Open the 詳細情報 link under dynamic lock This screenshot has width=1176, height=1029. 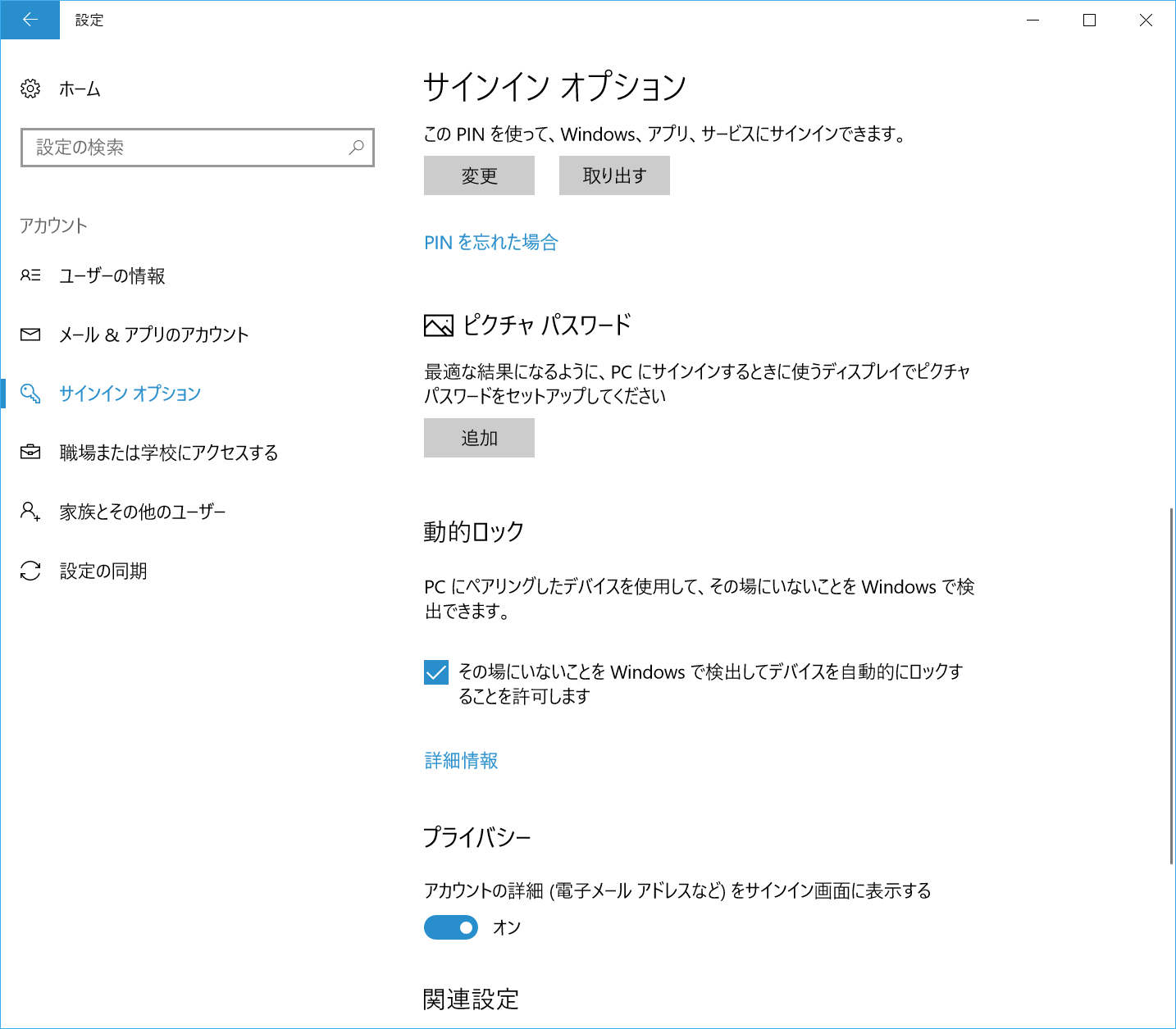point(461,761)
